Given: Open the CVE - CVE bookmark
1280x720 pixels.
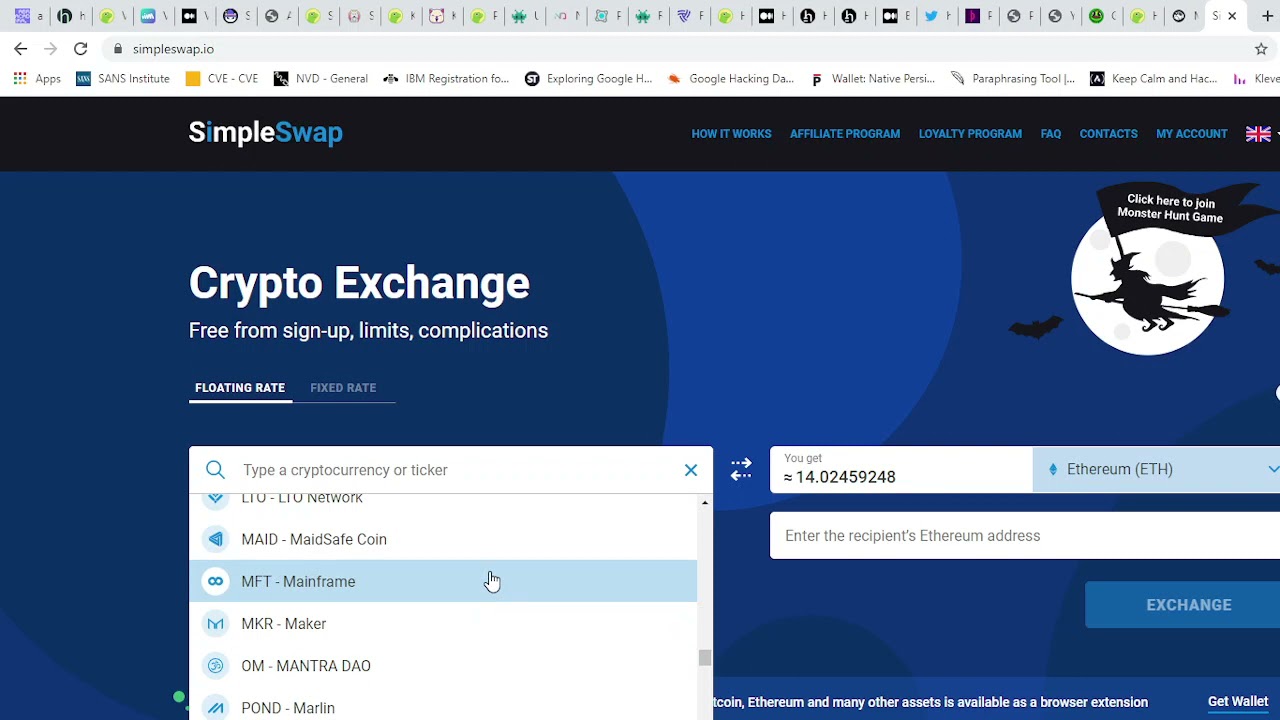Looking at the screenshot, I should pos(221,79).
